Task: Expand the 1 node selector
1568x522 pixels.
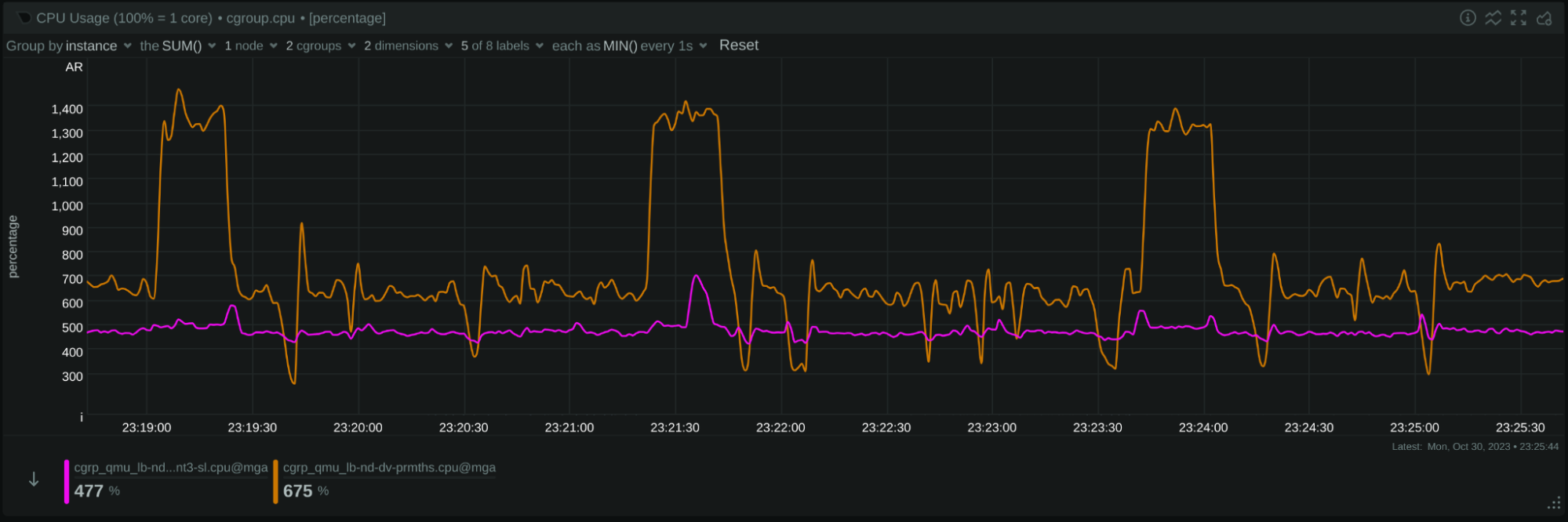Action: point(251,46)
